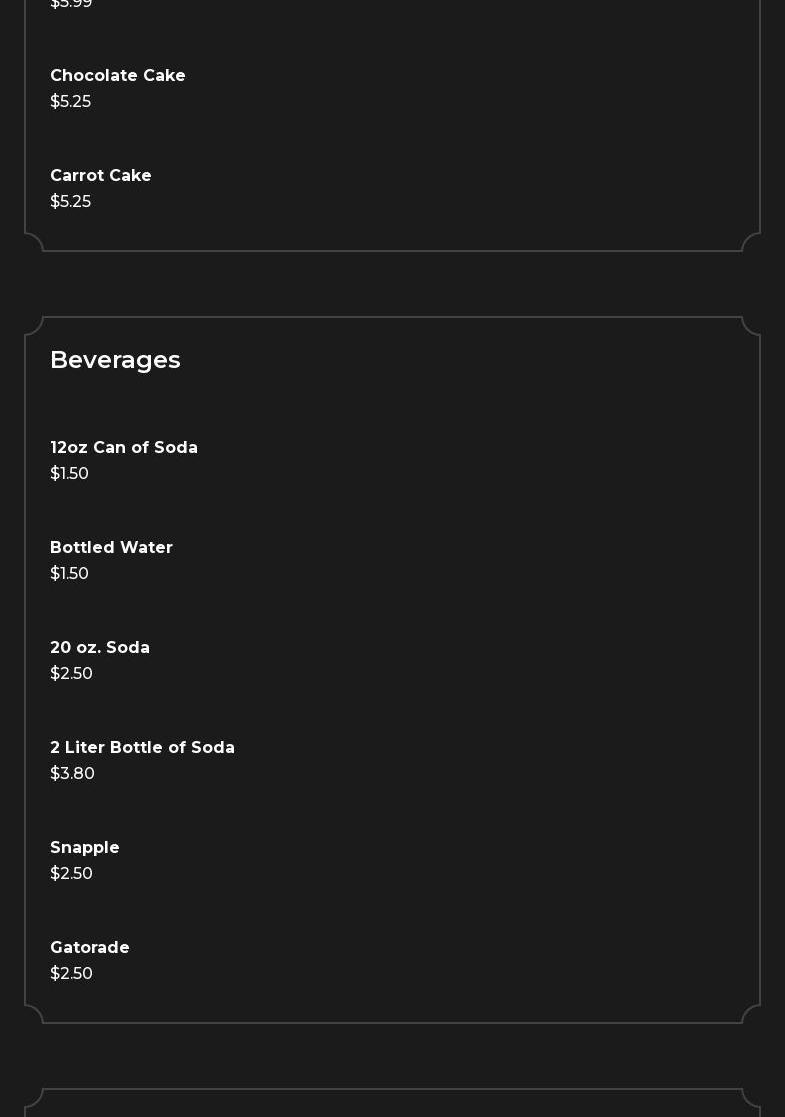Viewport: 785px width, 1117px height.
Task: Click the Carrot Cake $5.25 price
Action: pyautogui.click(x=70, y=202)
